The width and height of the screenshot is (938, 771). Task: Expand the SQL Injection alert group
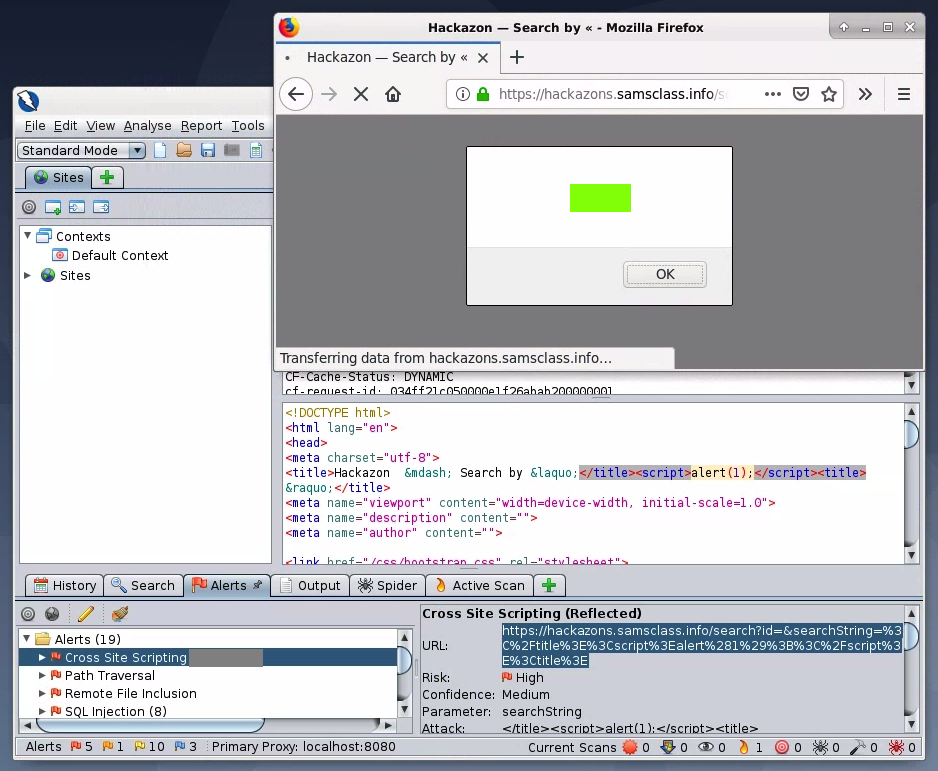pos(42,711)
